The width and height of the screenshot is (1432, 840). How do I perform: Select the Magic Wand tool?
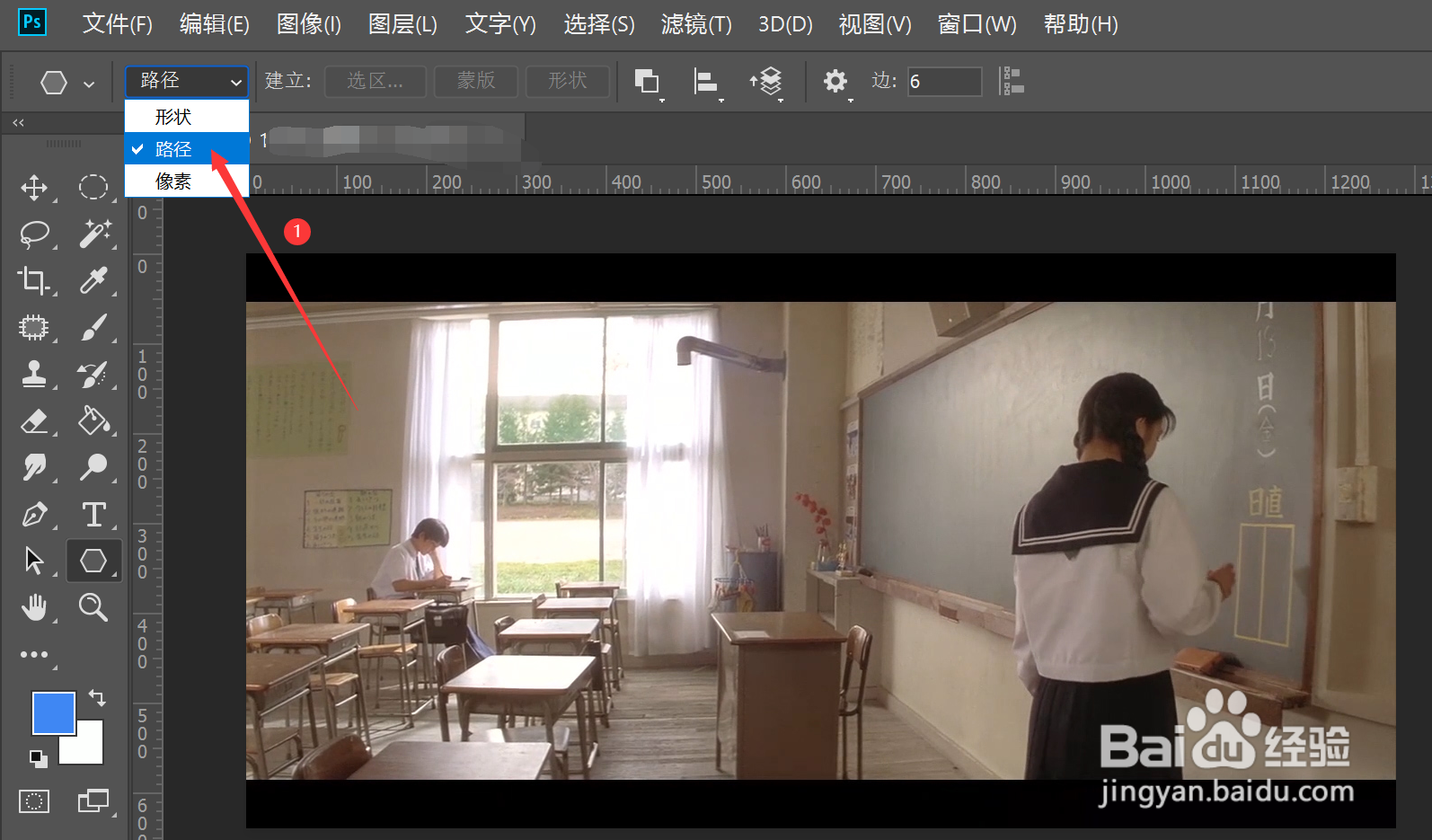(x=93, y=234)
